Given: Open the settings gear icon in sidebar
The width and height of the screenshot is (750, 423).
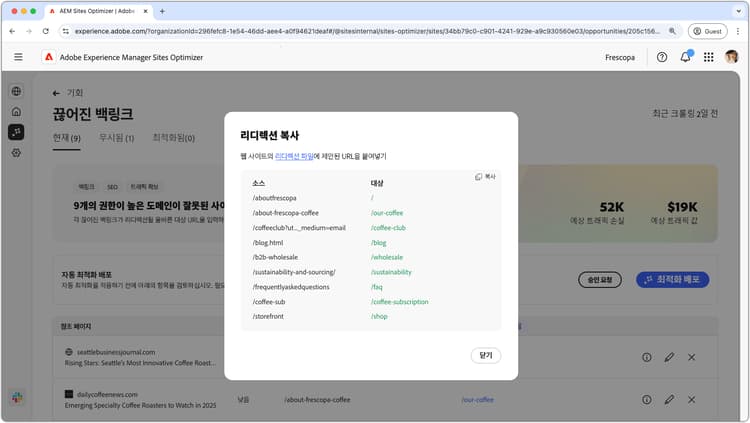Looking at the screenshot, I should [16, 153].
